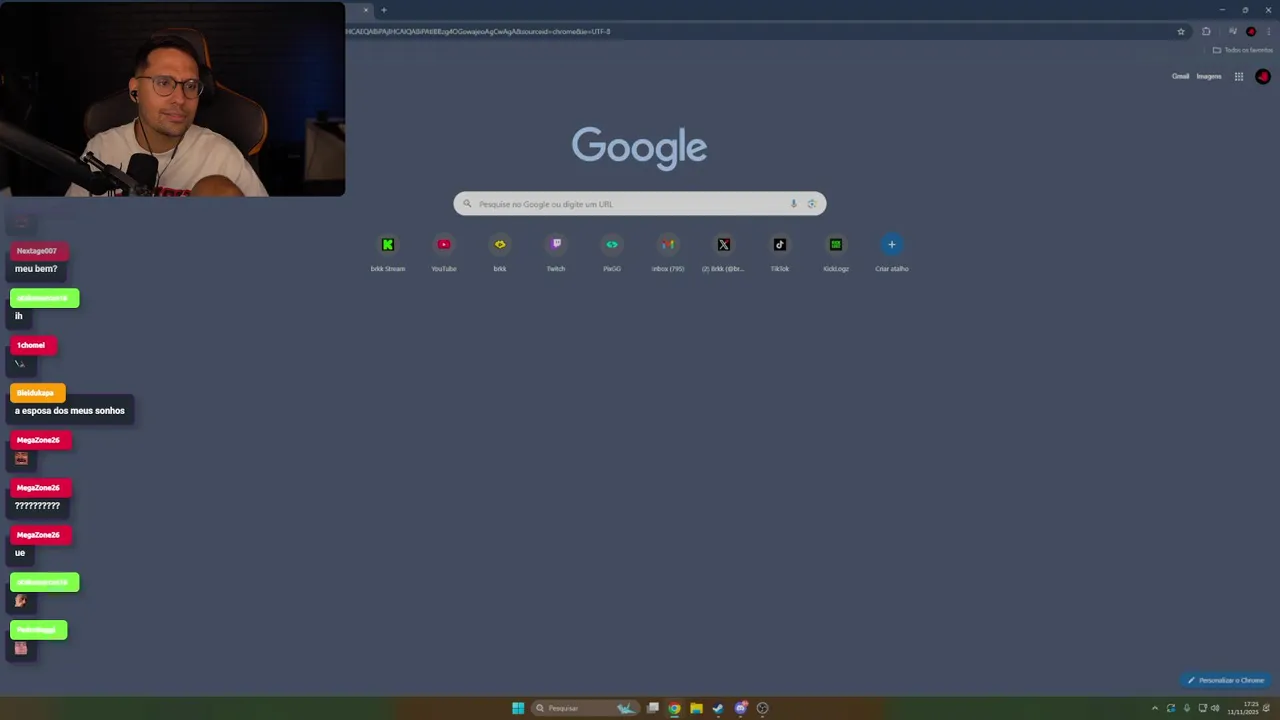Click the Google logo

(640, 148)
